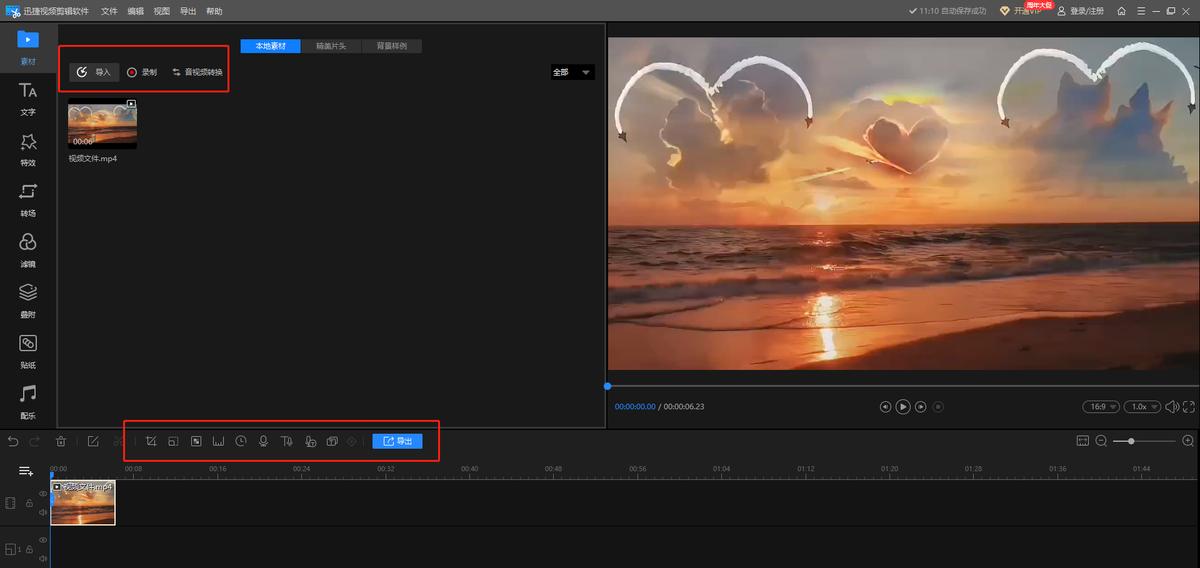
Task: Open the 文件 menu
Action: pyautogui.click(x=109, y=11)
